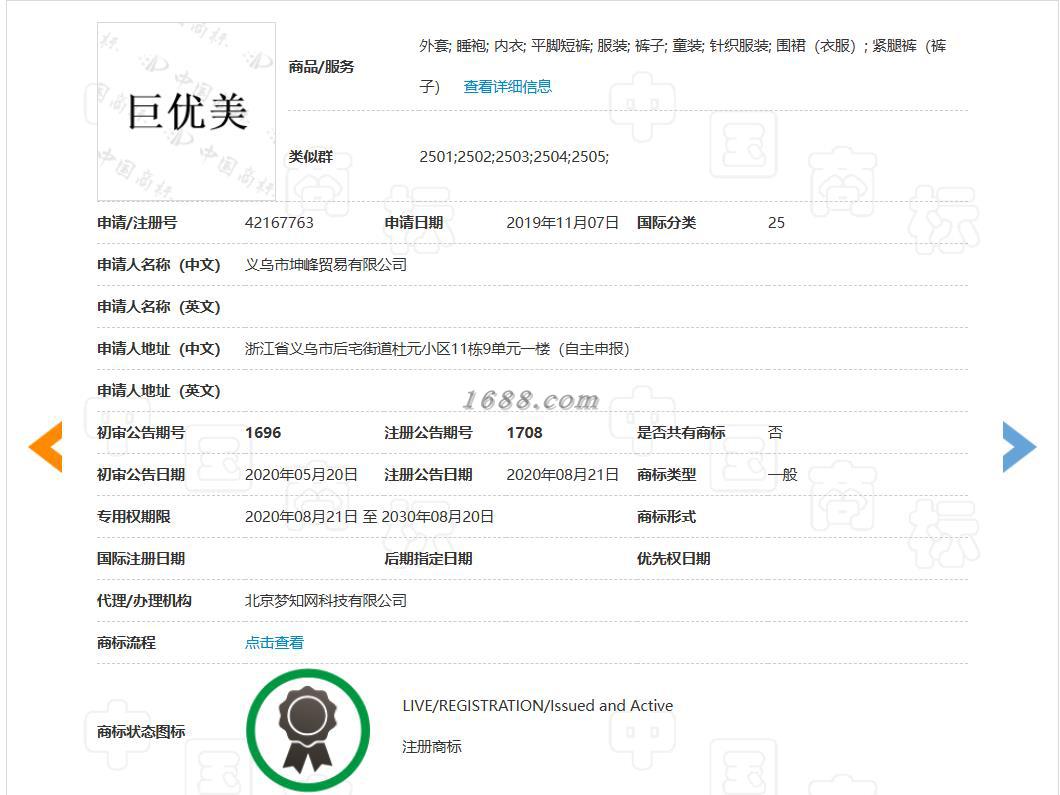The height and width of the screenshot is (795, 1060).
Task: Click the 初审公告日期 label
Action: pyautogui.click(x=141, y=475)
